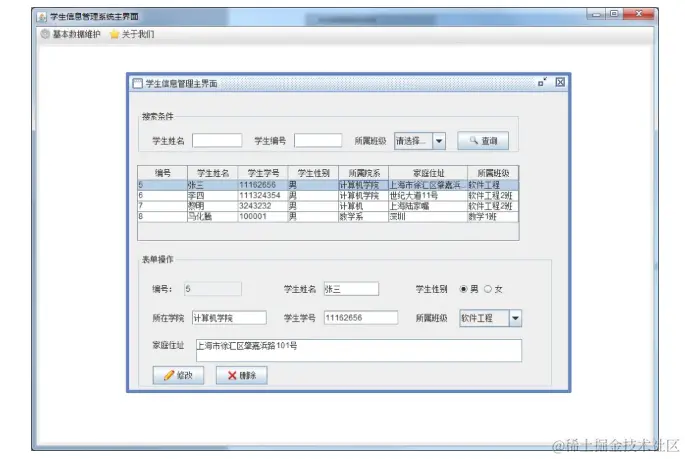The width and height of the screenshot is (685, 459).
Task: Click the cell 数学1班
Action: (493, 217)
